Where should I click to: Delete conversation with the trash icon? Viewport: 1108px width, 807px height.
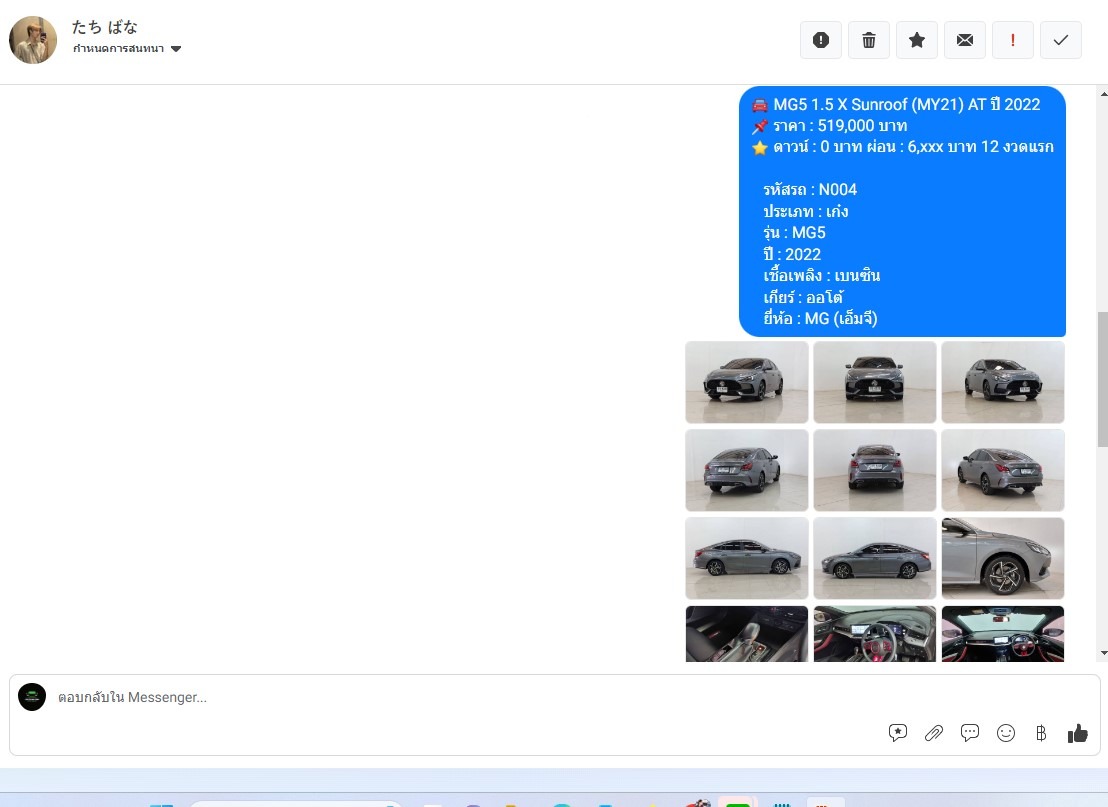click(x=868, y=40)
